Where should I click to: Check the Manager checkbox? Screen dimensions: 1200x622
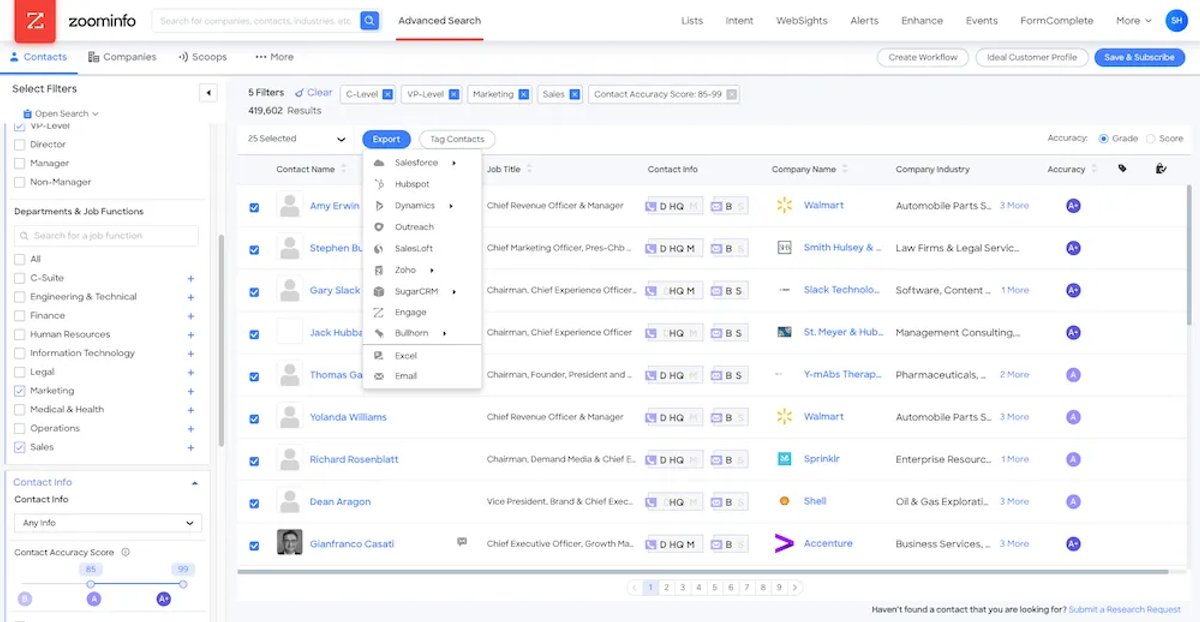click(20, 163)
